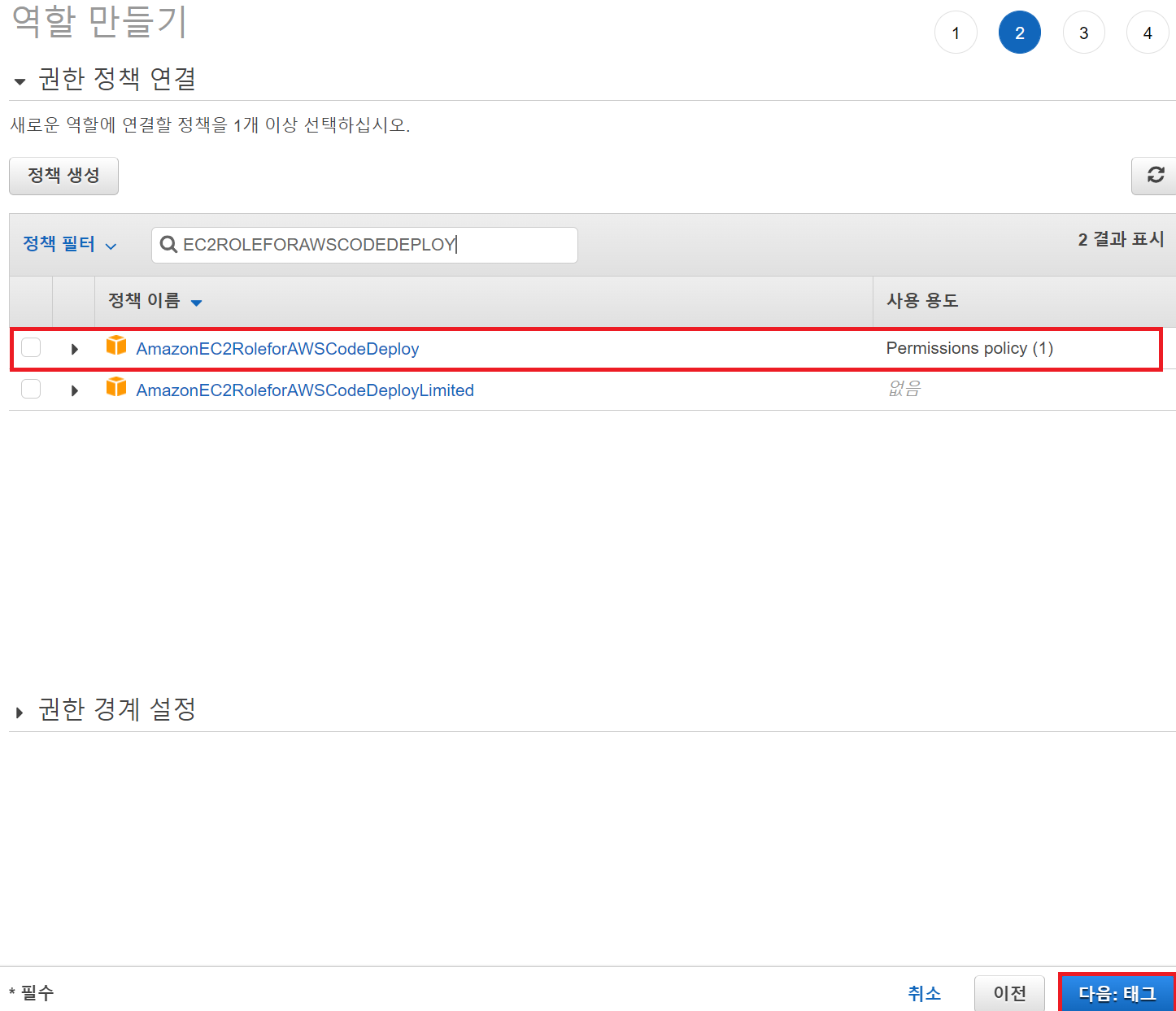Expand the AmazonEC2RoleforAWSCodeDeploy row details
The image size is (1176, 1011).
[74, 349]
